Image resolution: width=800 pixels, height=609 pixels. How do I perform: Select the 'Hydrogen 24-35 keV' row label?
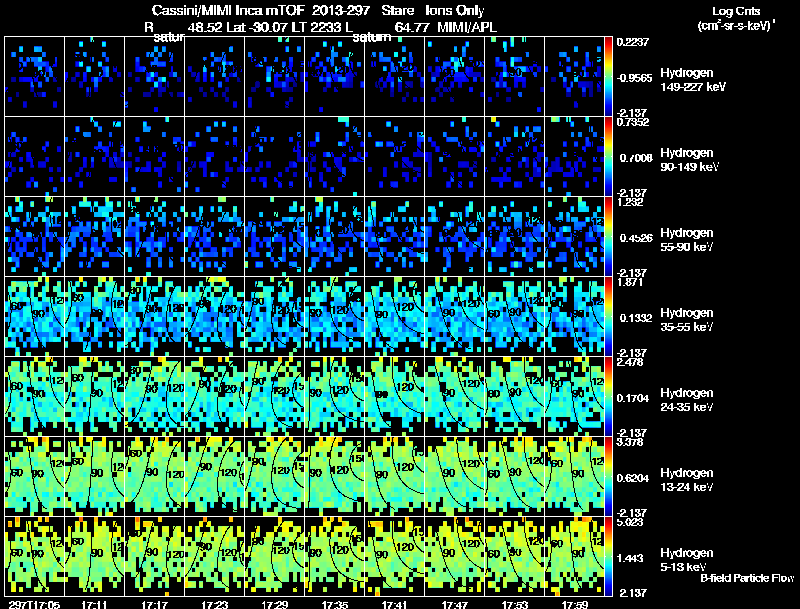click(687, 400)
